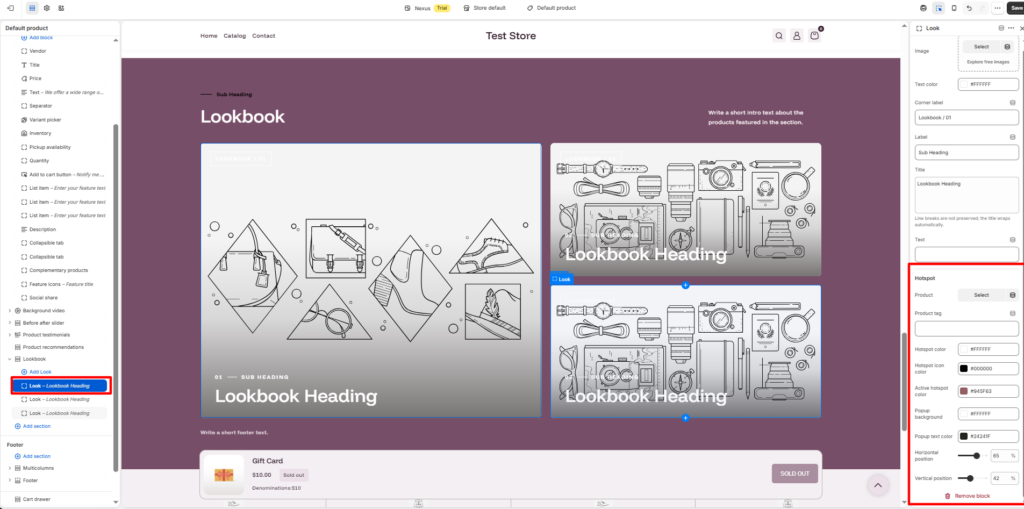
Task: Expand the Footer section arrow
Action: [x=9, y=480]
